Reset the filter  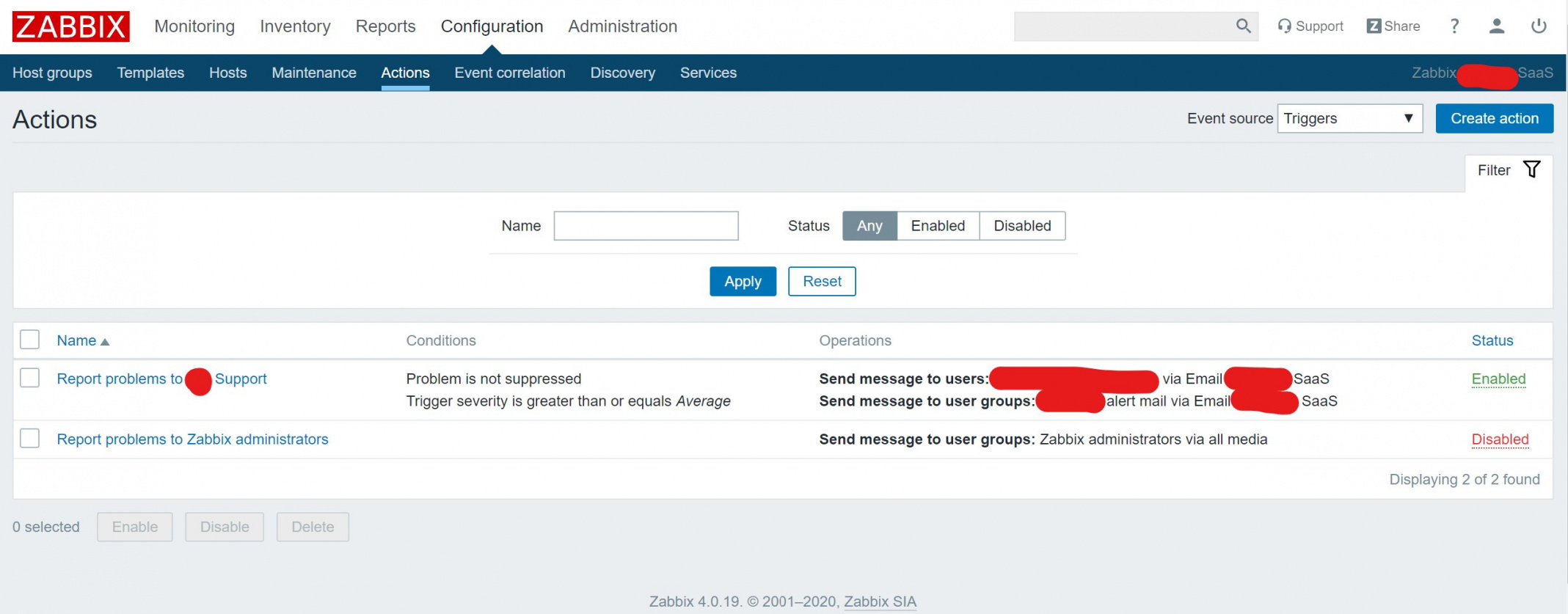[x=822, y=282]
